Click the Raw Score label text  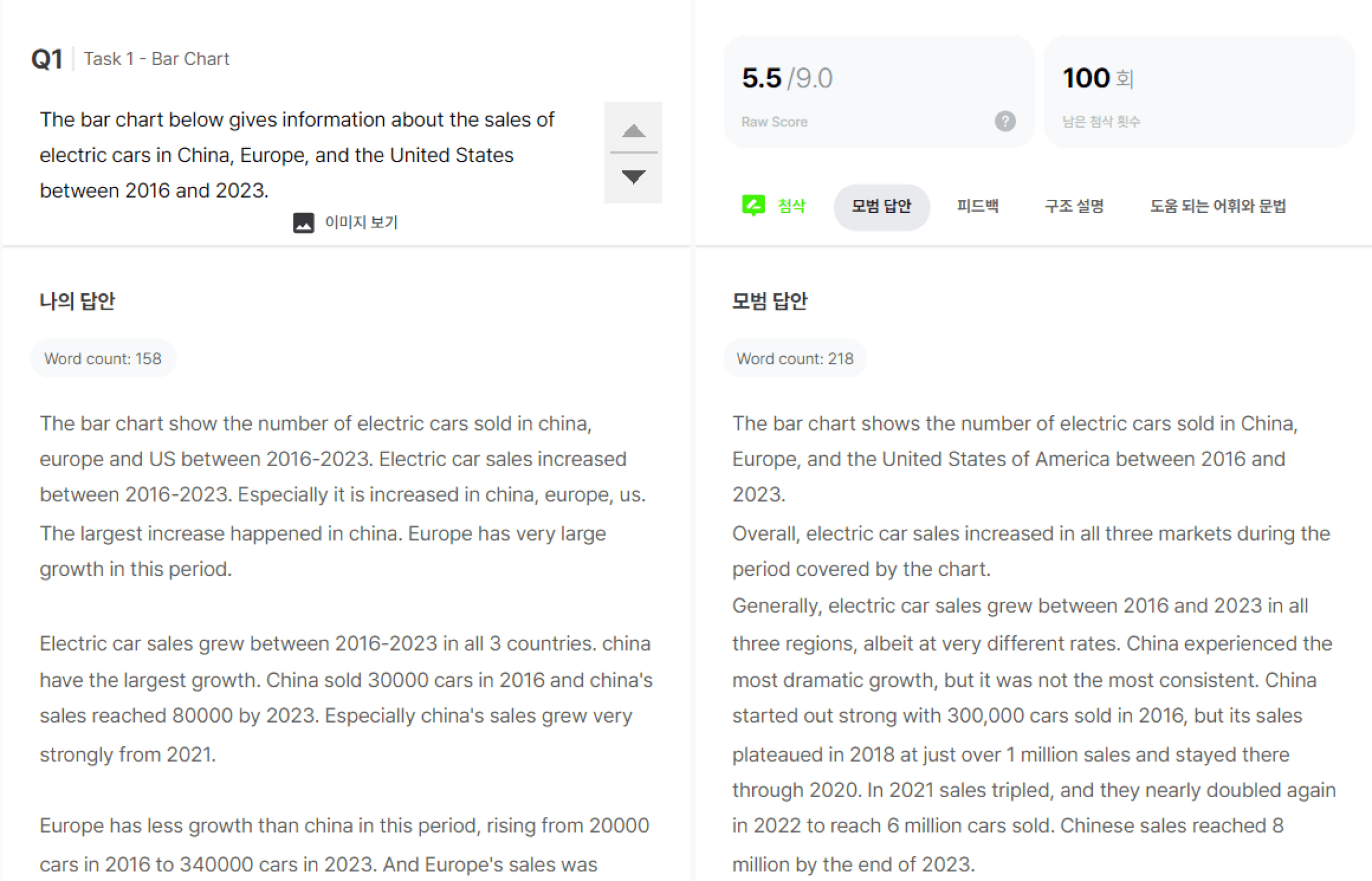click(x=774, y=122)
